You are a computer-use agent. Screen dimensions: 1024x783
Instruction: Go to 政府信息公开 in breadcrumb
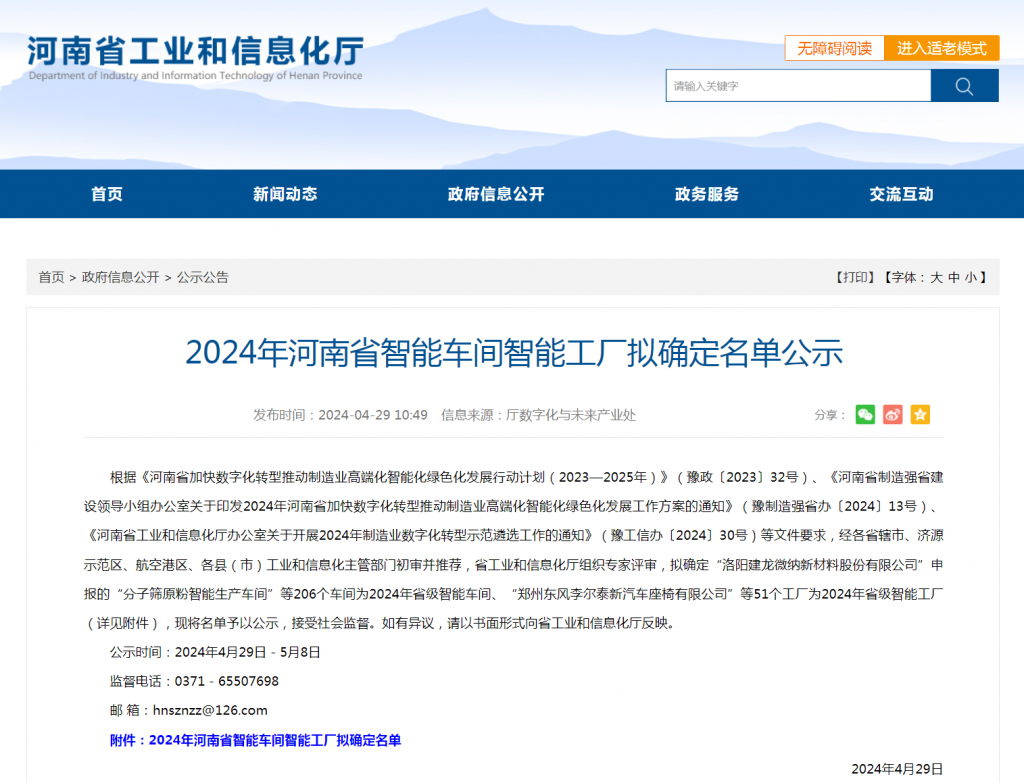pyautogui.click(x=120, y=277)
